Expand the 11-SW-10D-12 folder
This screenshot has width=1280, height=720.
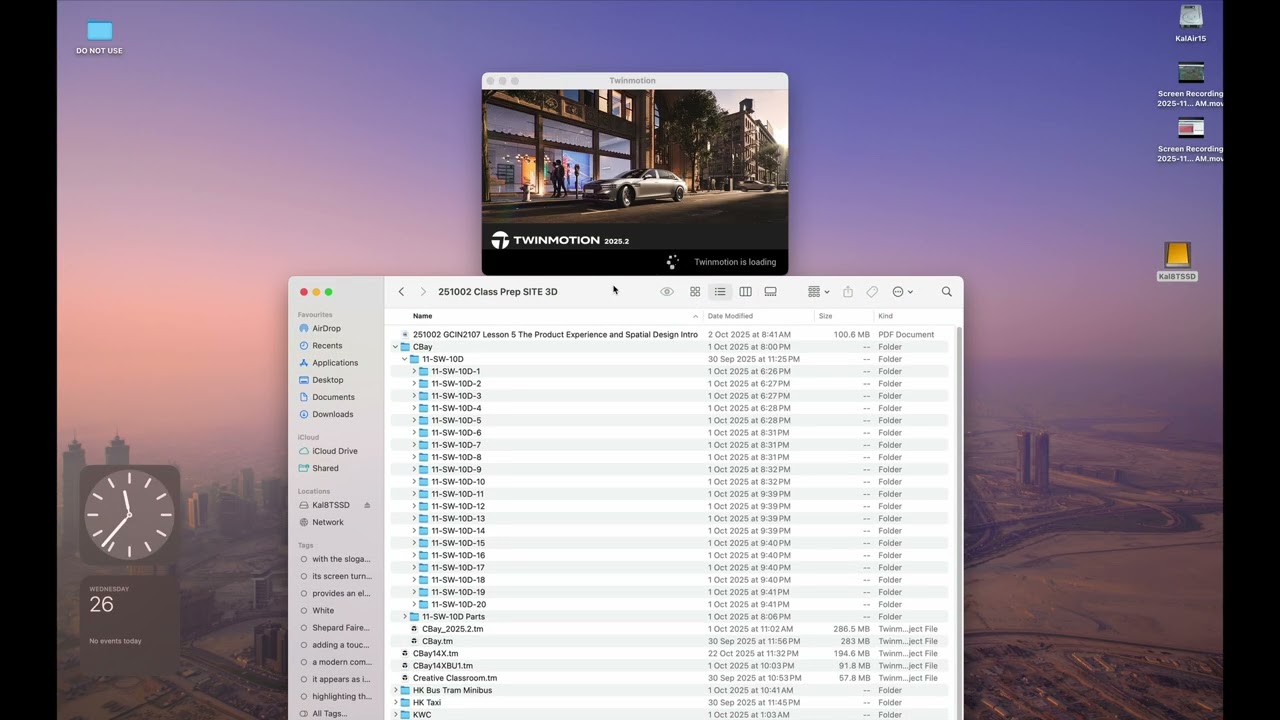(414, 506)
